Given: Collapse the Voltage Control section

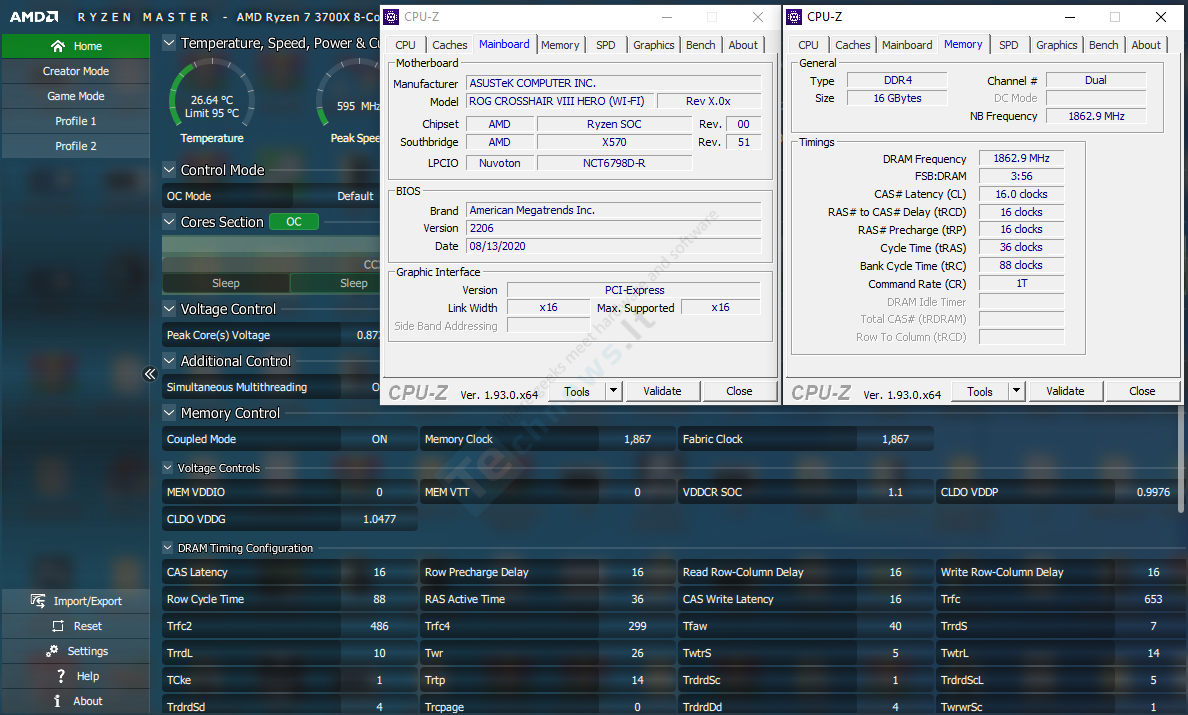Looking at the screenshot, I should (169, 308).
